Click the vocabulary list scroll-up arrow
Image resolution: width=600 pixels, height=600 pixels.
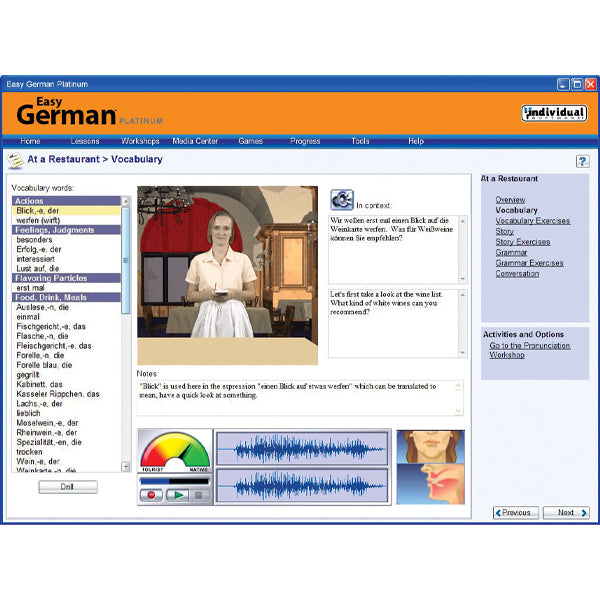point(126,201)
